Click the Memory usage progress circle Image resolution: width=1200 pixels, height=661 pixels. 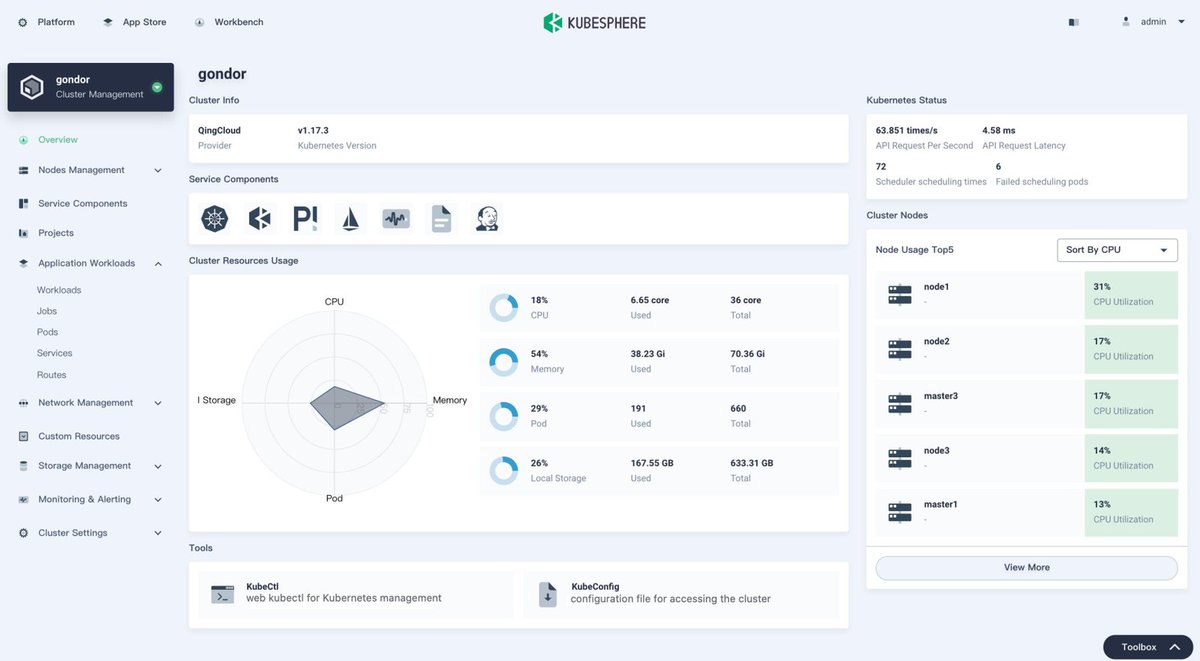pos(503,362)
